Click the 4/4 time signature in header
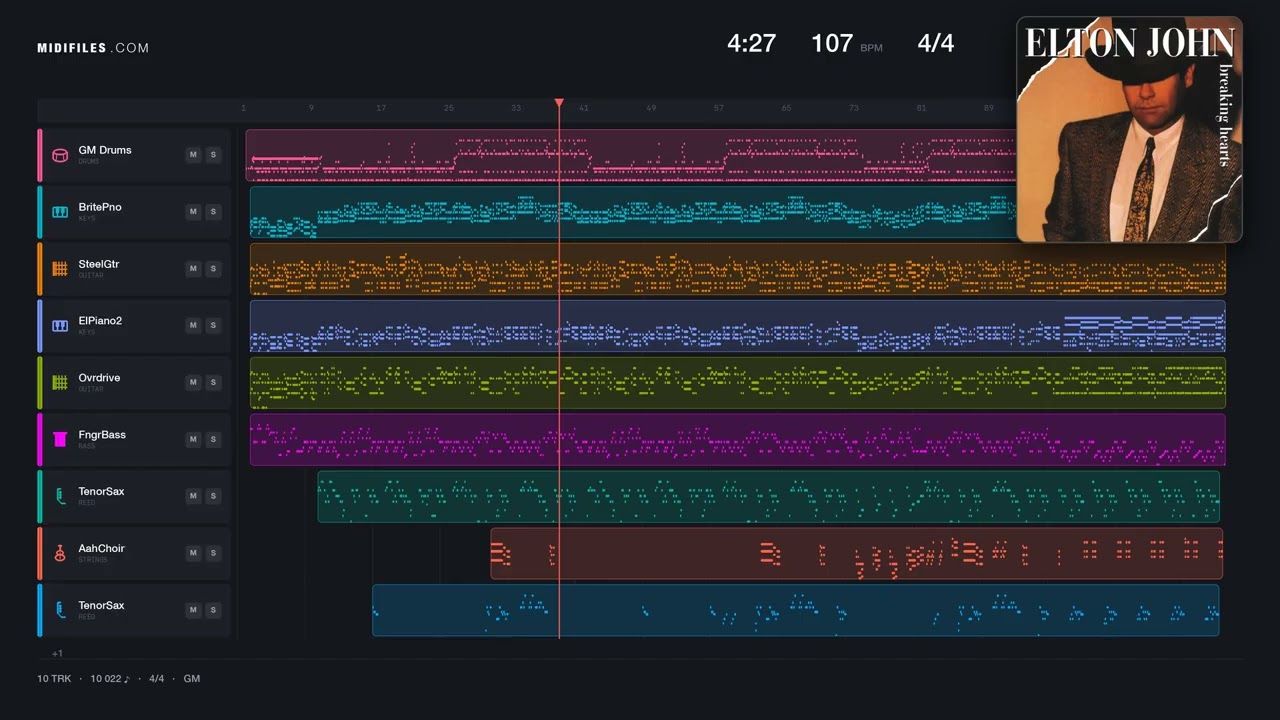 (936, 44)
